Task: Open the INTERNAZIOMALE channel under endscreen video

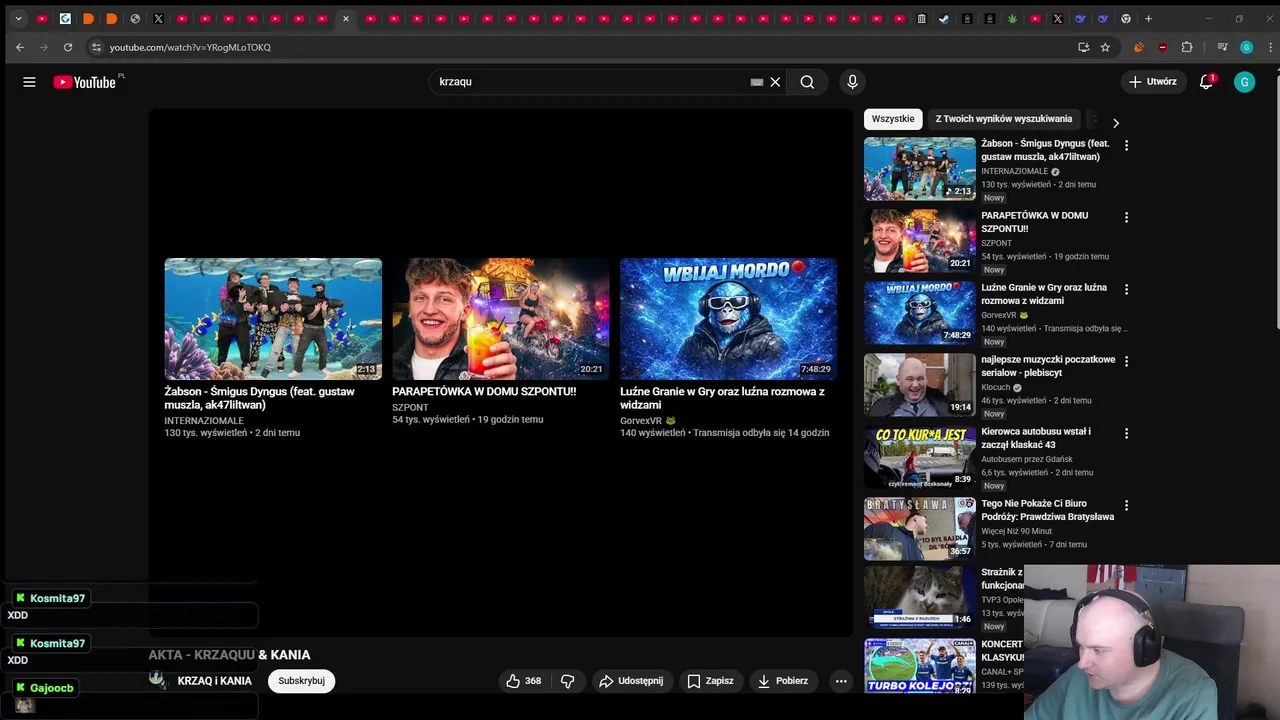Action: (204, 421)
